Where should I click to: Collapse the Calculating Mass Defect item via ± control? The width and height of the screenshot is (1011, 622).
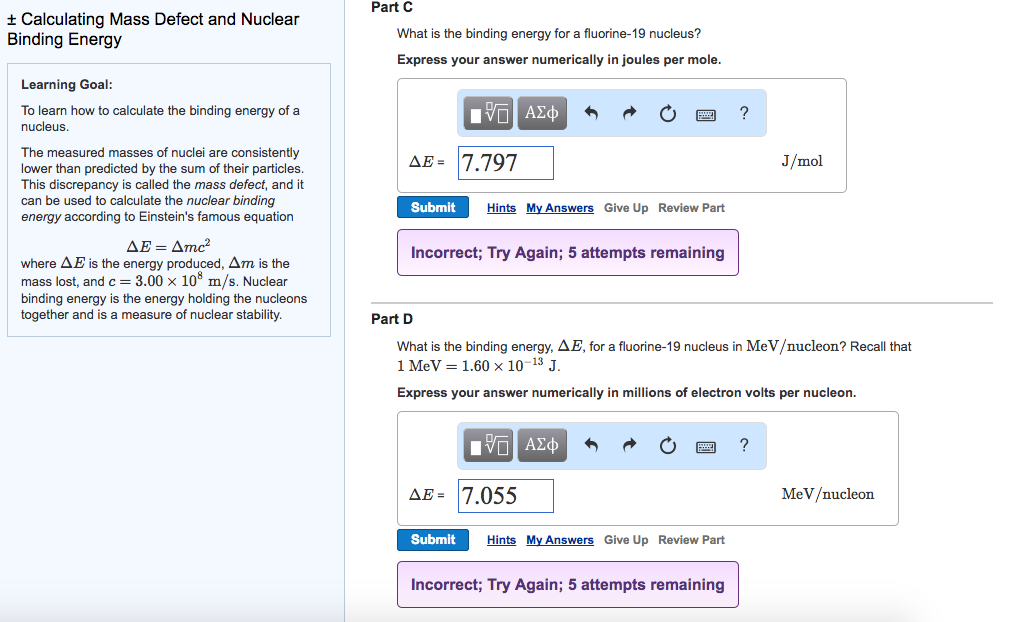click(10, 18)
